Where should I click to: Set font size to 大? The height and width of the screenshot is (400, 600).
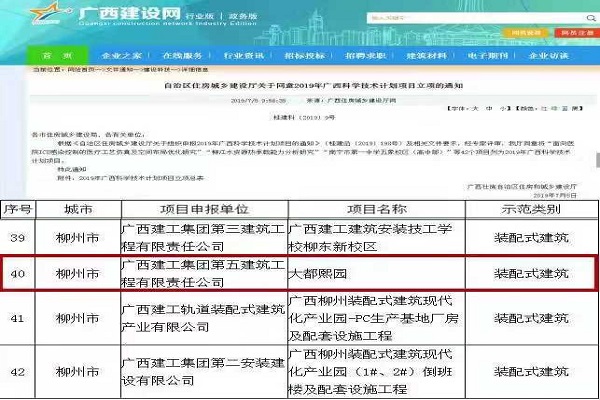[x=475, y=108]
